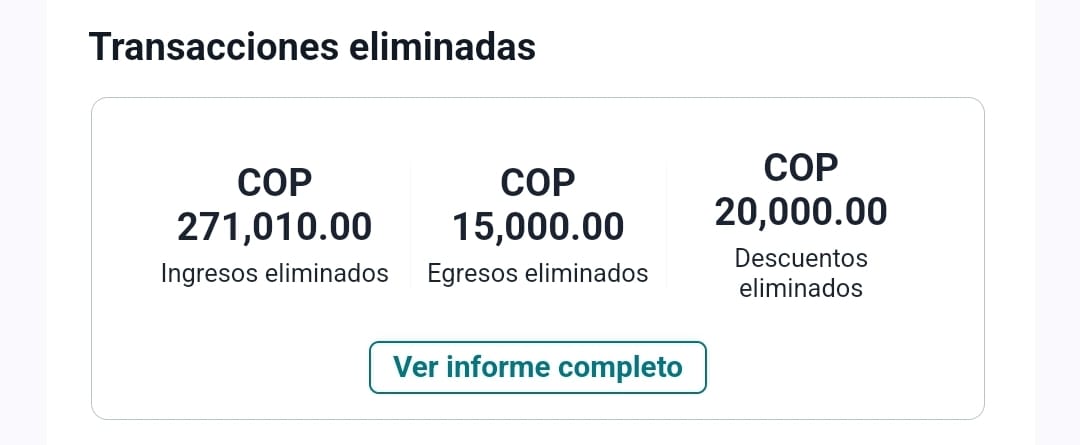The height and width of the screenshot is (445, 1080).
Task: Select the Transacciones eliminadas heading
Action: 312,47
